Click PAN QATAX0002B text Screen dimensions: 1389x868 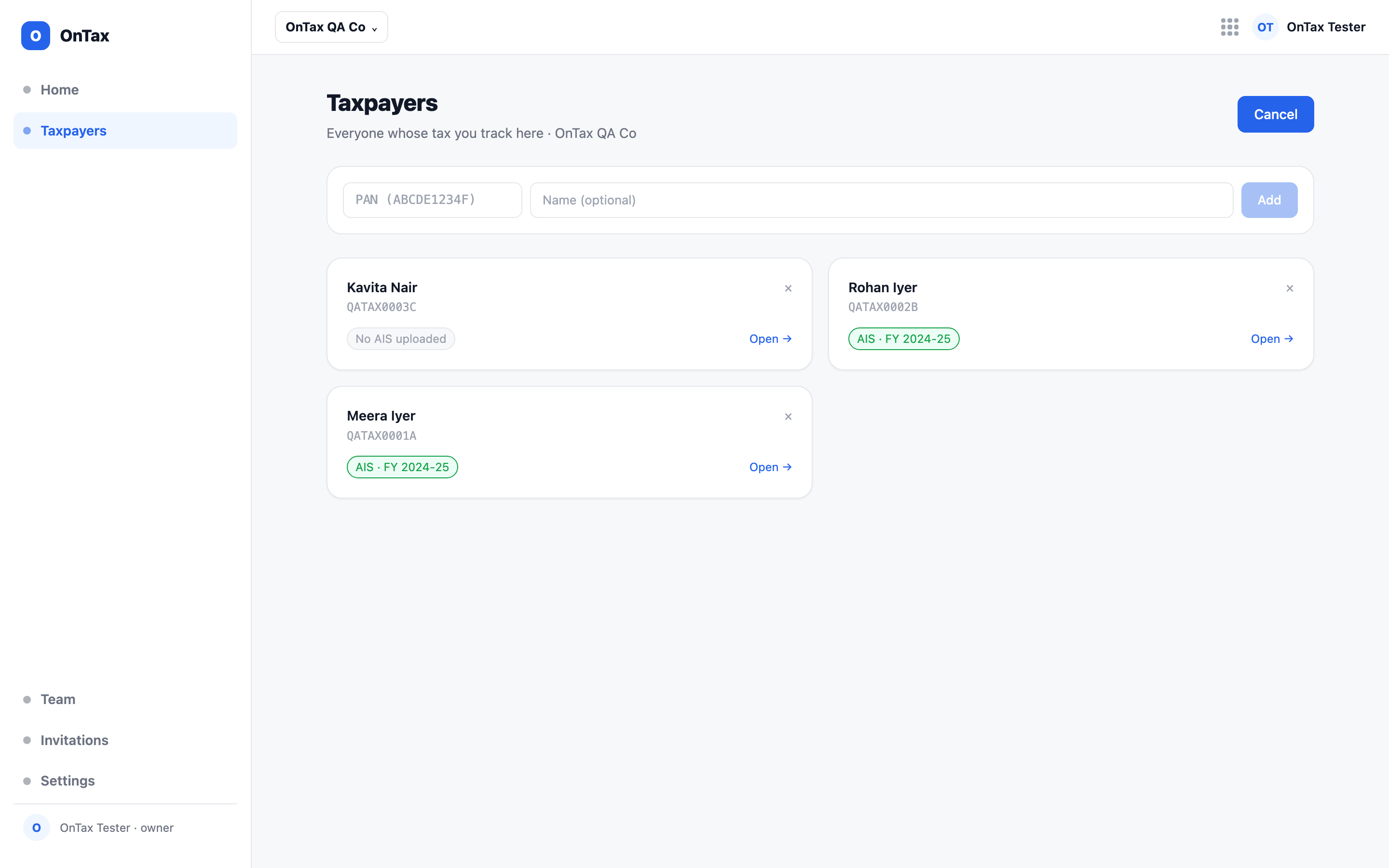883,307
